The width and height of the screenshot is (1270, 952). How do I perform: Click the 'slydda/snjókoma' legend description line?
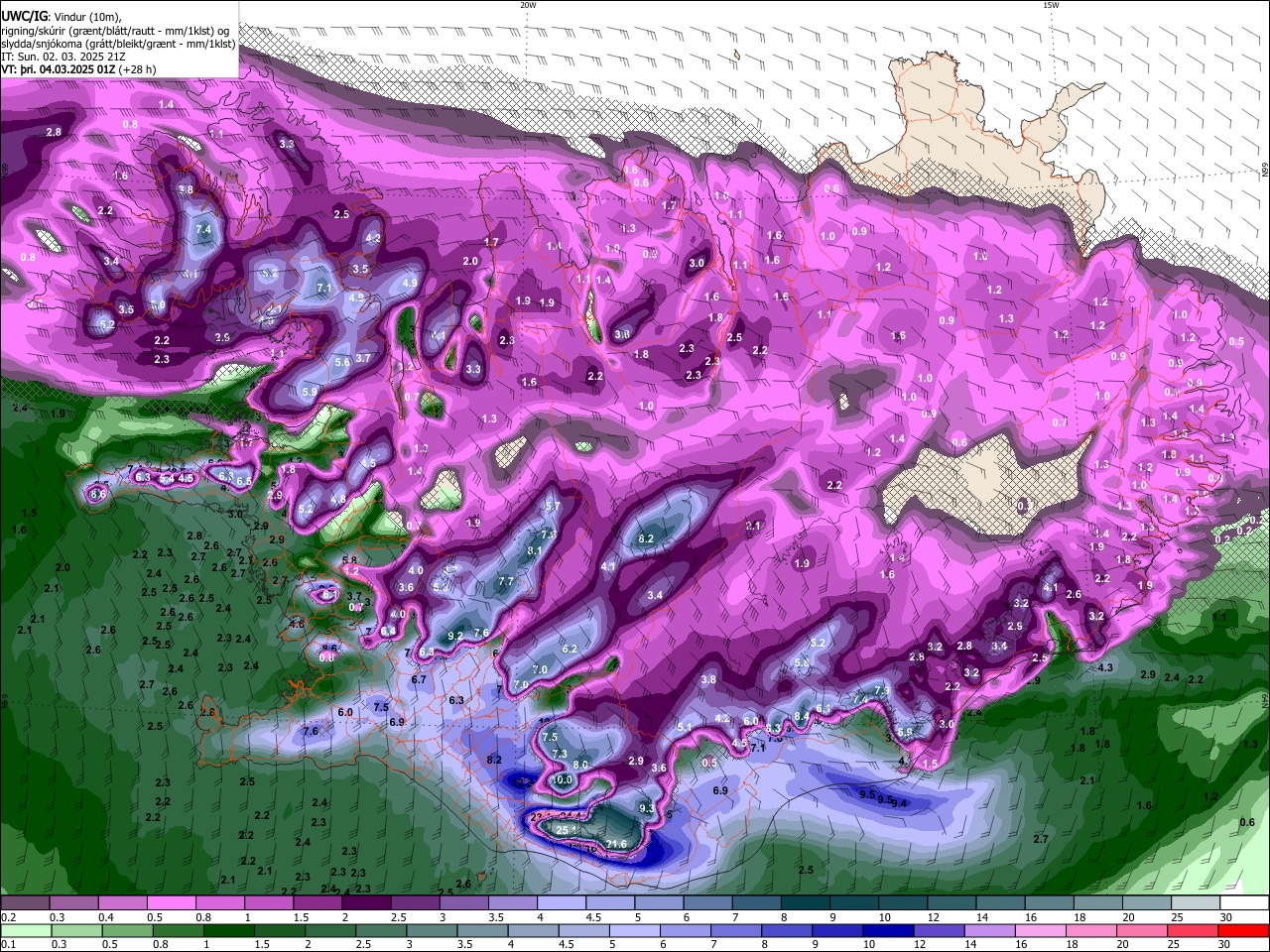tap(118, 44)
